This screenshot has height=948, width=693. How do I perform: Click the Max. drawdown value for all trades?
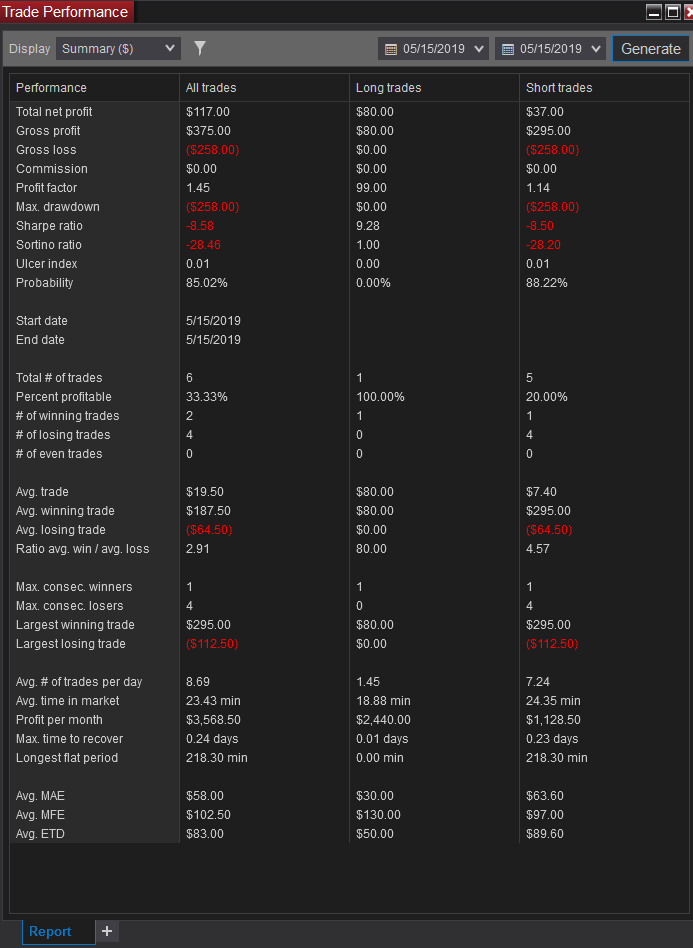[212, 207]
